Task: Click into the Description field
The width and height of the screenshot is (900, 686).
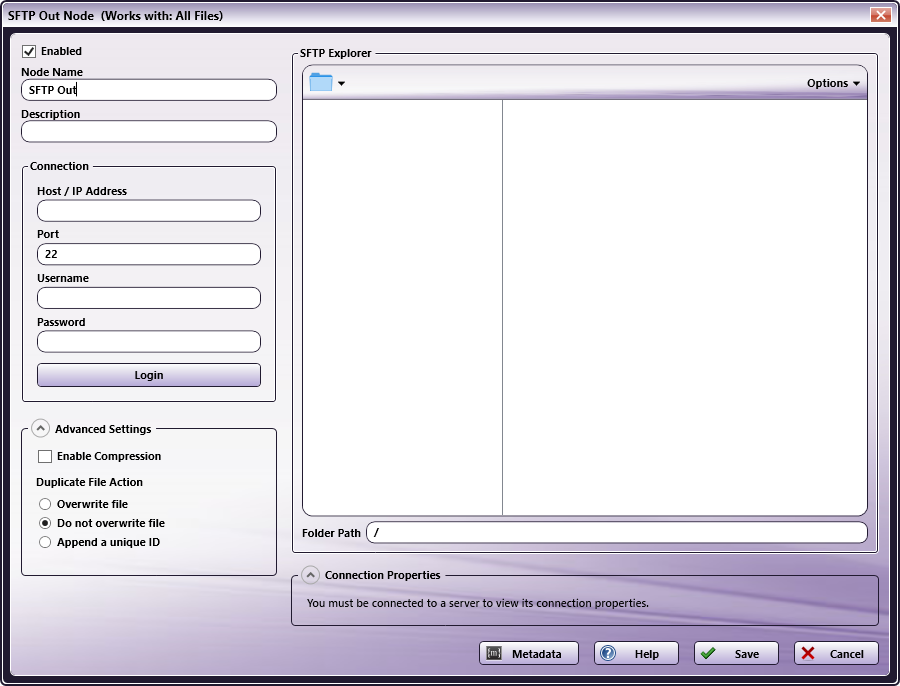Action: click(x=149, y=131)
